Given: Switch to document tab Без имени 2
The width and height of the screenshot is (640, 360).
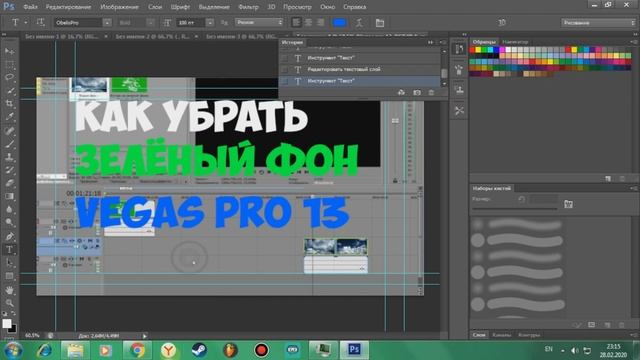Looking at the screenshot, I should coord(152,36).
